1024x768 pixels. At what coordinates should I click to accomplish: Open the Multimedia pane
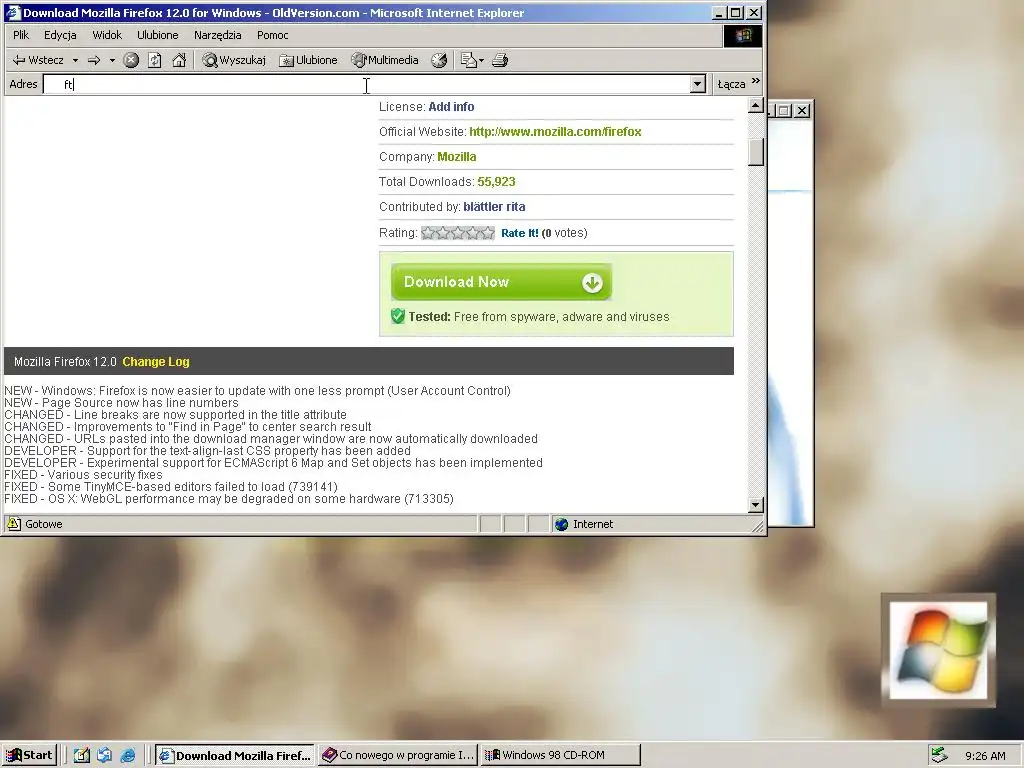(x=385, y=60)
